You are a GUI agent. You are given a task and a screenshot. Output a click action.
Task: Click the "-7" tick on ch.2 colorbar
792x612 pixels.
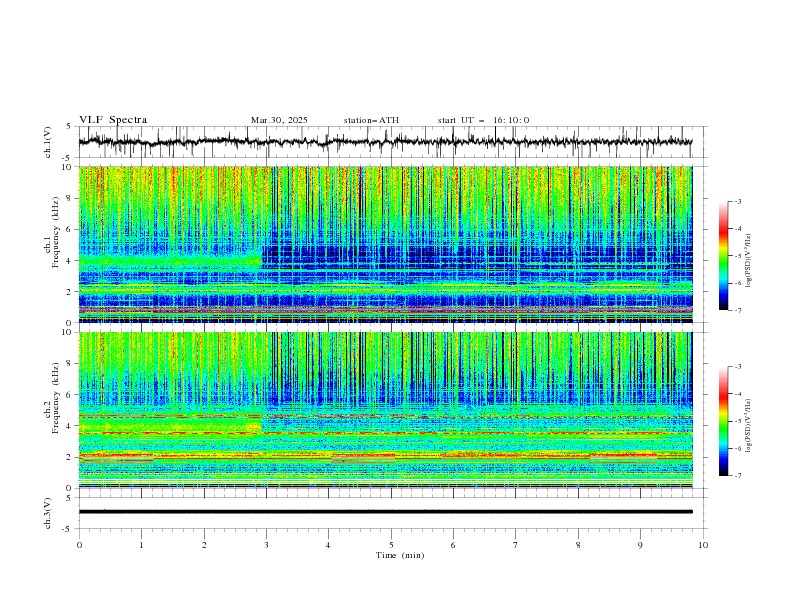click(738, 476)
